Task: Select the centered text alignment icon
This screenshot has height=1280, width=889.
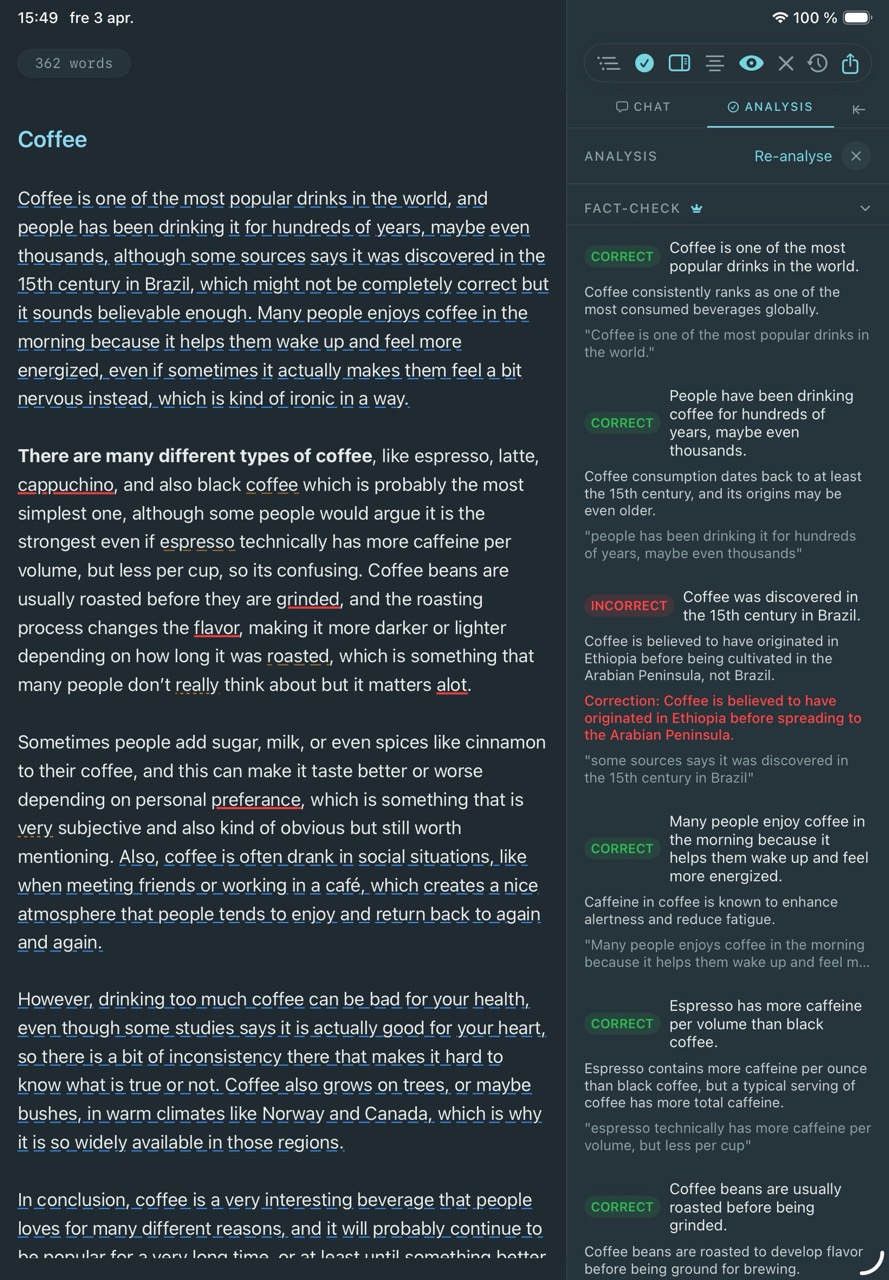Action: pos(715,63)
